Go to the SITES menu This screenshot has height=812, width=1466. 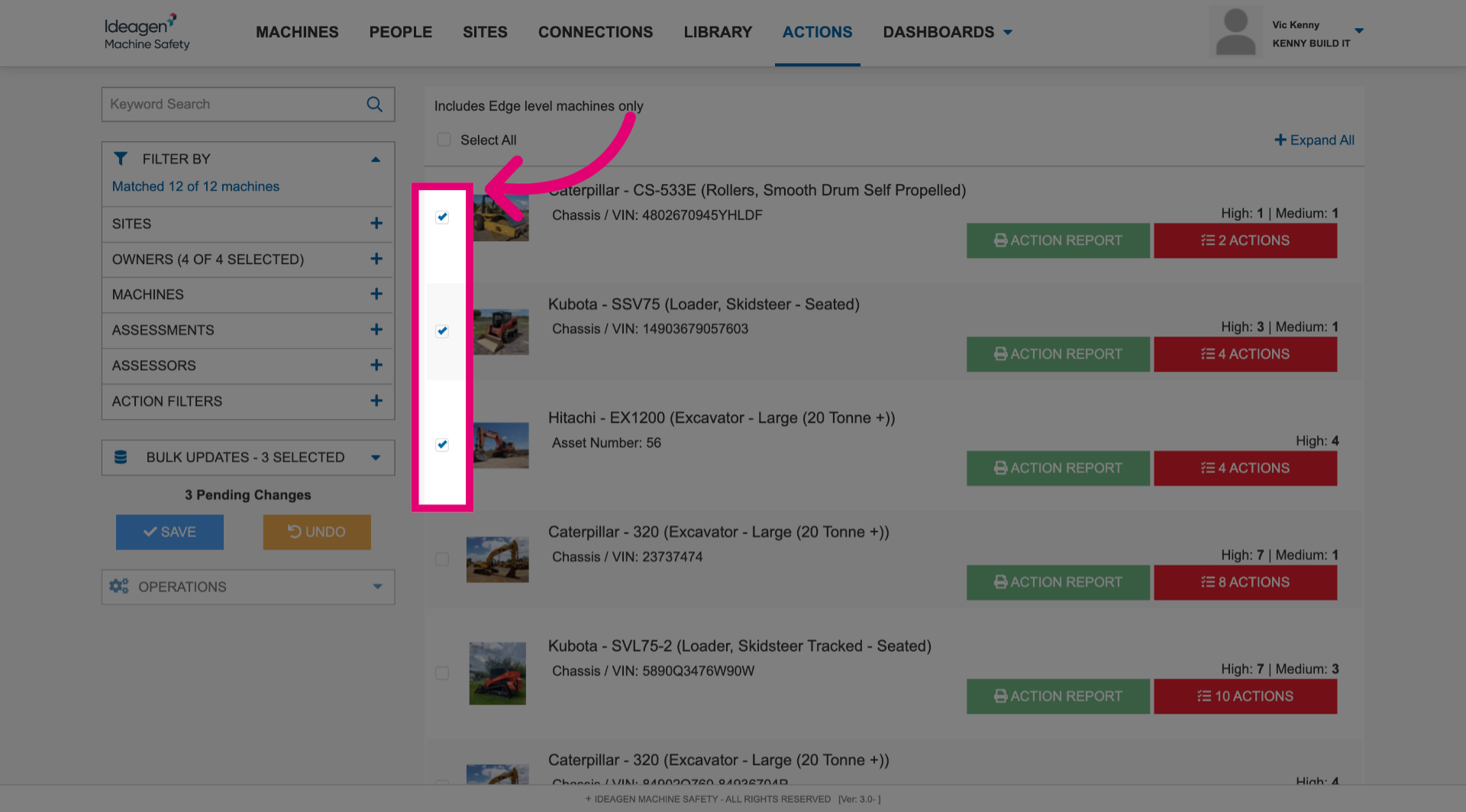485,32
